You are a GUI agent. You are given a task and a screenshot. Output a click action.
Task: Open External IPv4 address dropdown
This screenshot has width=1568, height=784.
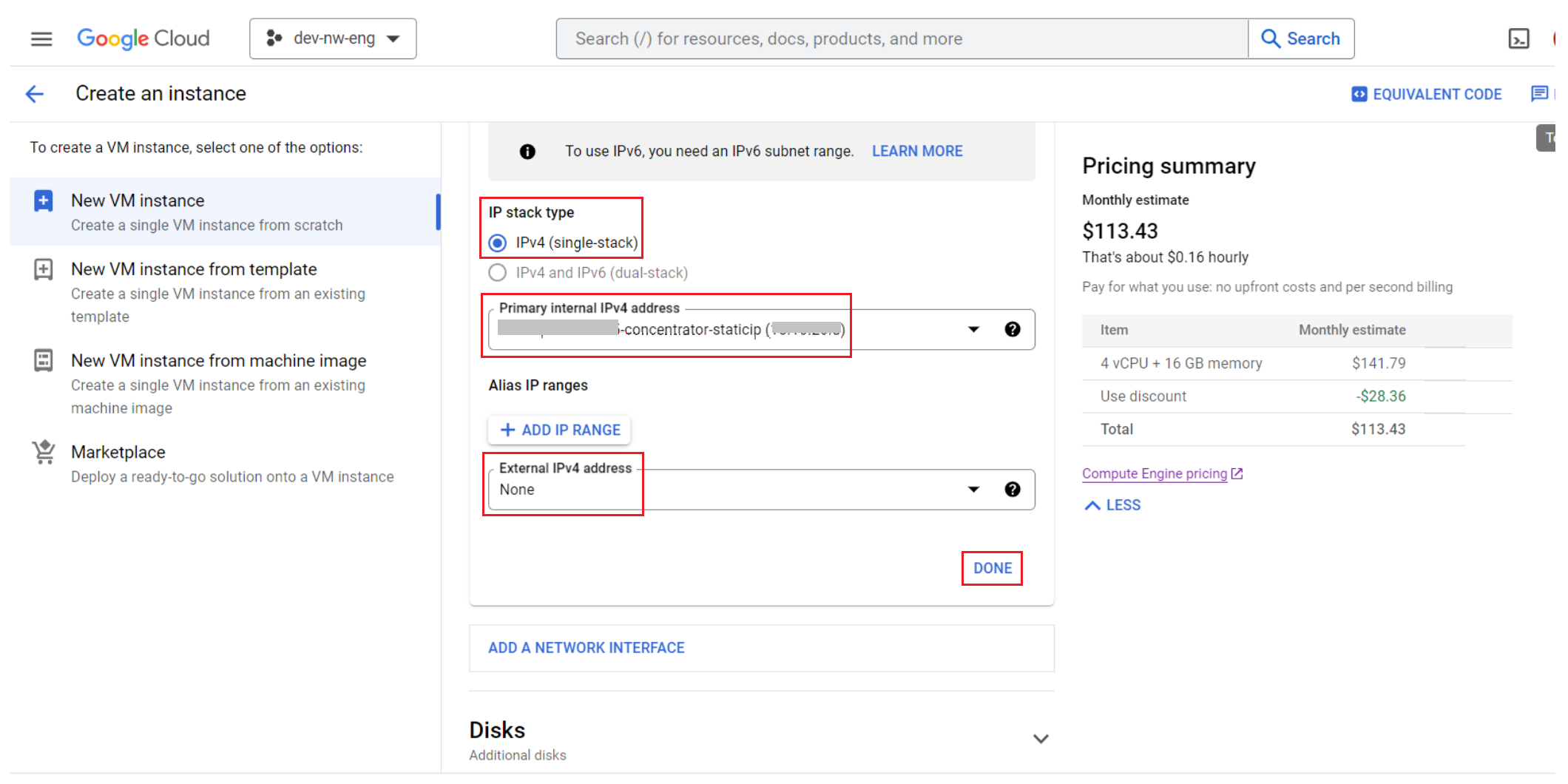973,489
